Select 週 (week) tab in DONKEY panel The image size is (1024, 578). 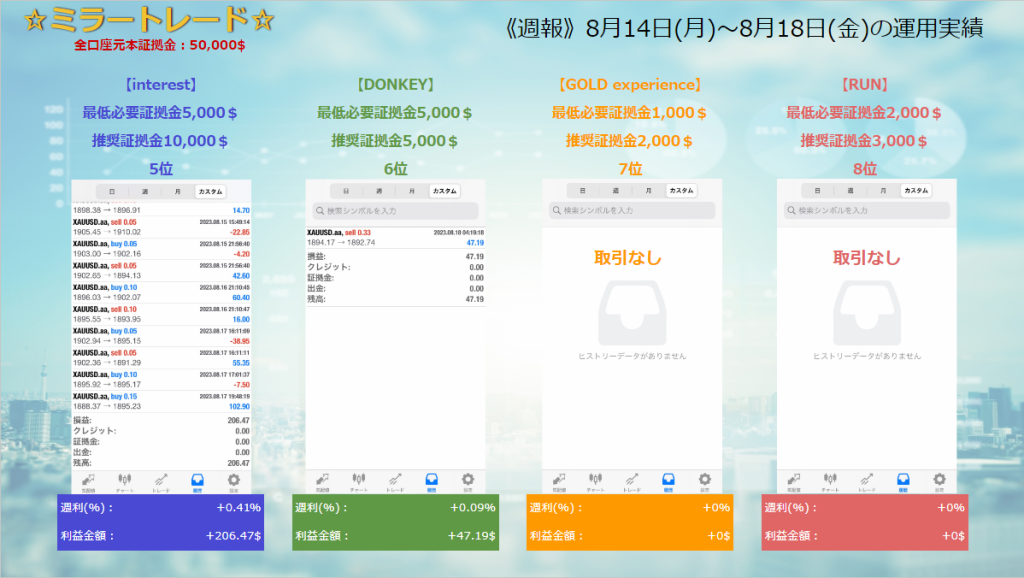[x=379, y=191]
